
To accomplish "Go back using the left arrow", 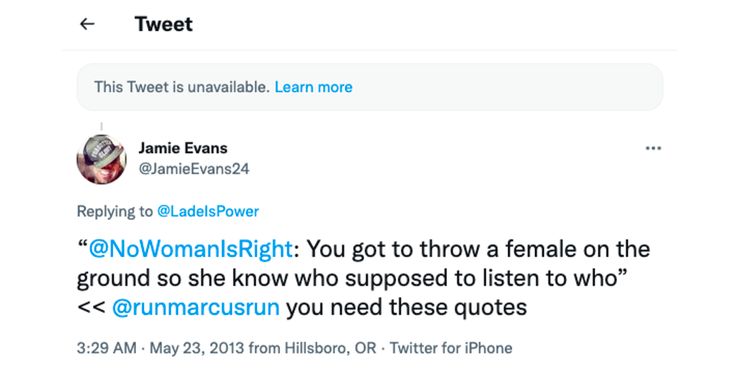I will pos(87,24).
